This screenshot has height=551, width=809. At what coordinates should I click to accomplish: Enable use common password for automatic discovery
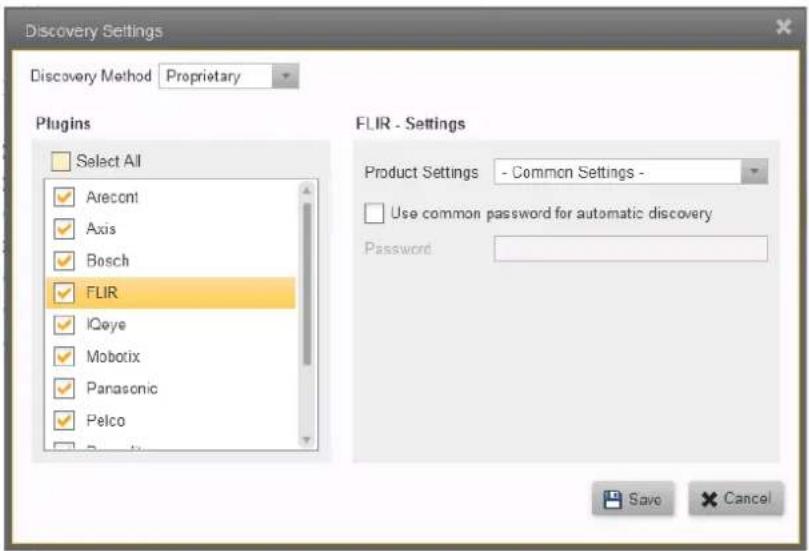pyautogui.click(x=374, y=213)
